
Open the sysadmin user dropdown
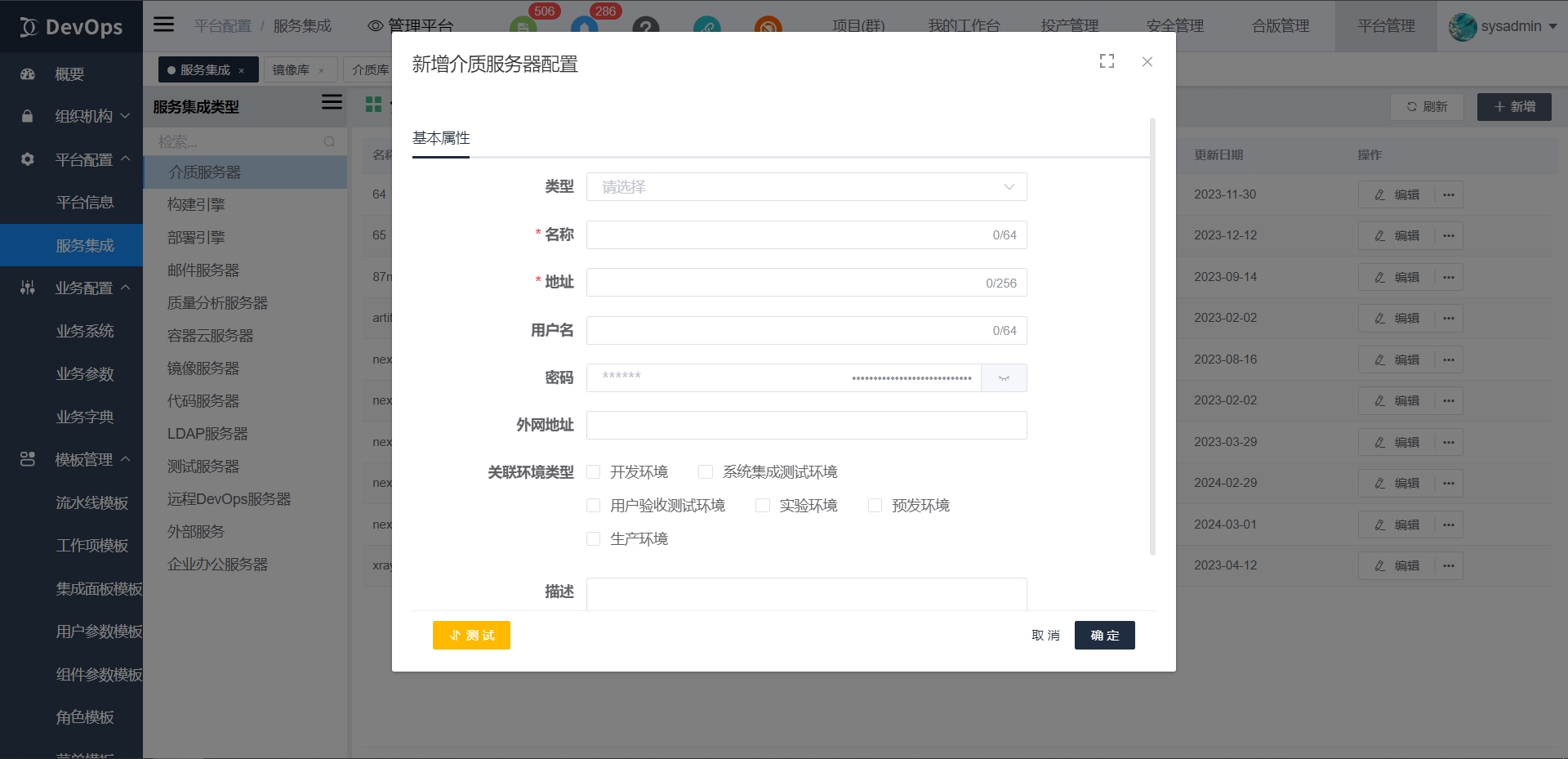tap(1503, 26)
